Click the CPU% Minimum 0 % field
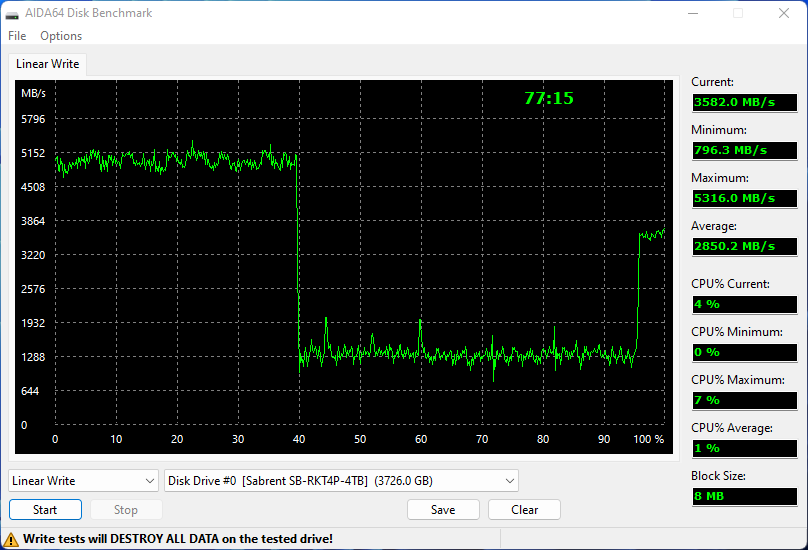Viewport: 808px width, 550px height. tap(745, 352)
